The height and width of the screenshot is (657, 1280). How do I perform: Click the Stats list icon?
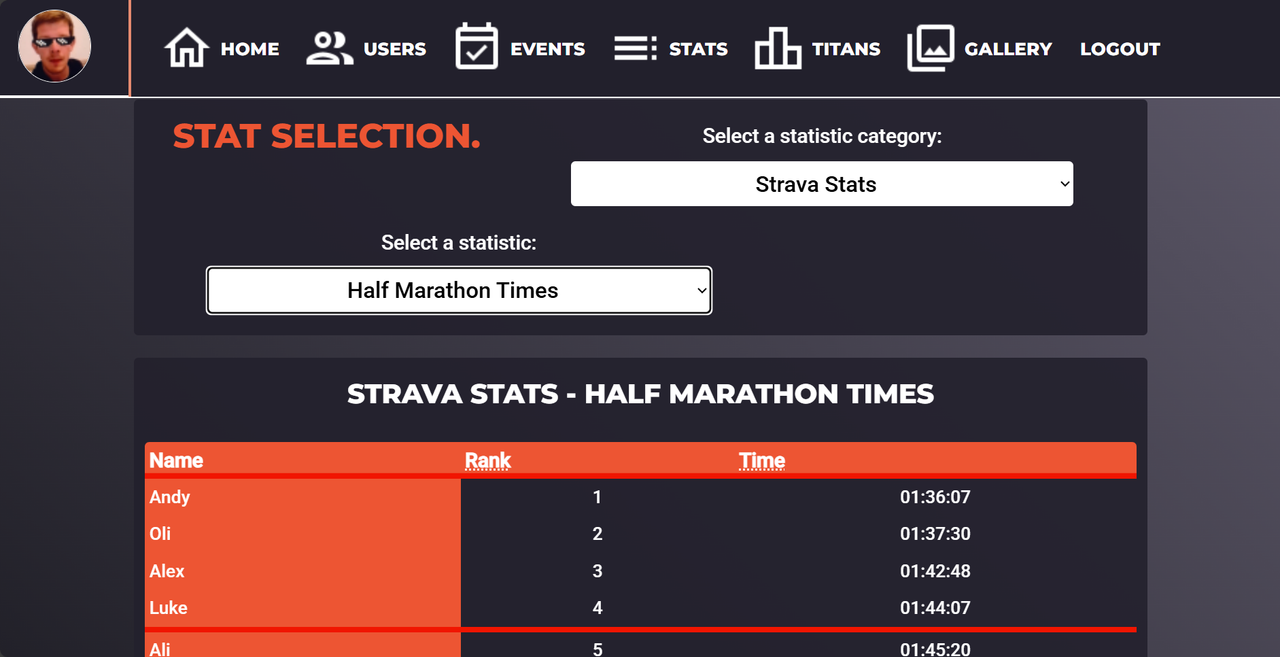[x=635, y=48]
